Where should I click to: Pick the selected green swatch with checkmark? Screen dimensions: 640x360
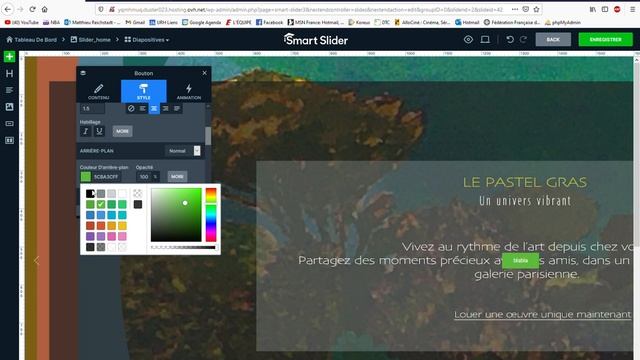coord(101,204)
